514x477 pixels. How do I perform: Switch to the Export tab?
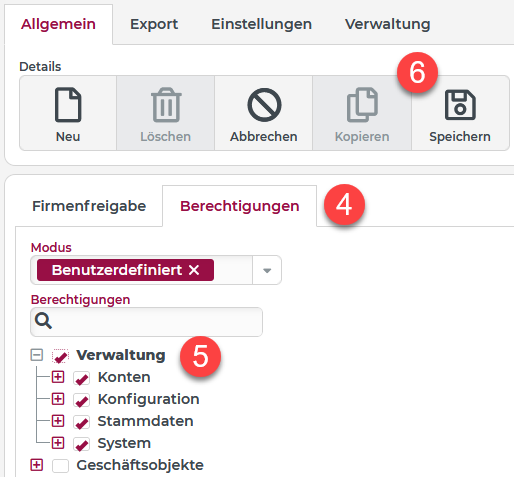point(154,24)
